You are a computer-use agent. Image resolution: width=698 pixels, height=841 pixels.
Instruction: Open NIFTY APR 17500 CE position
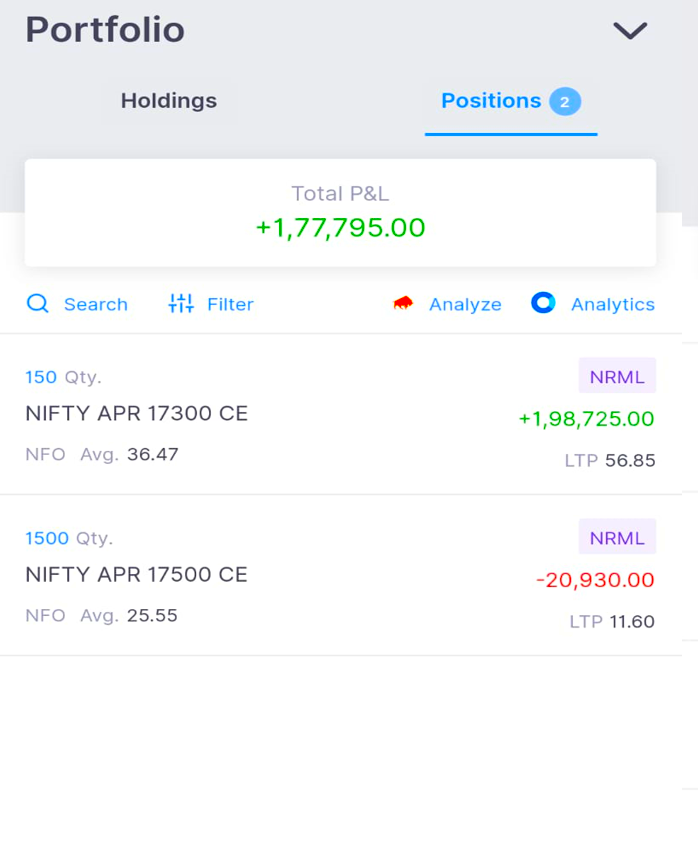pyautogui.click(x=137, y=575)
